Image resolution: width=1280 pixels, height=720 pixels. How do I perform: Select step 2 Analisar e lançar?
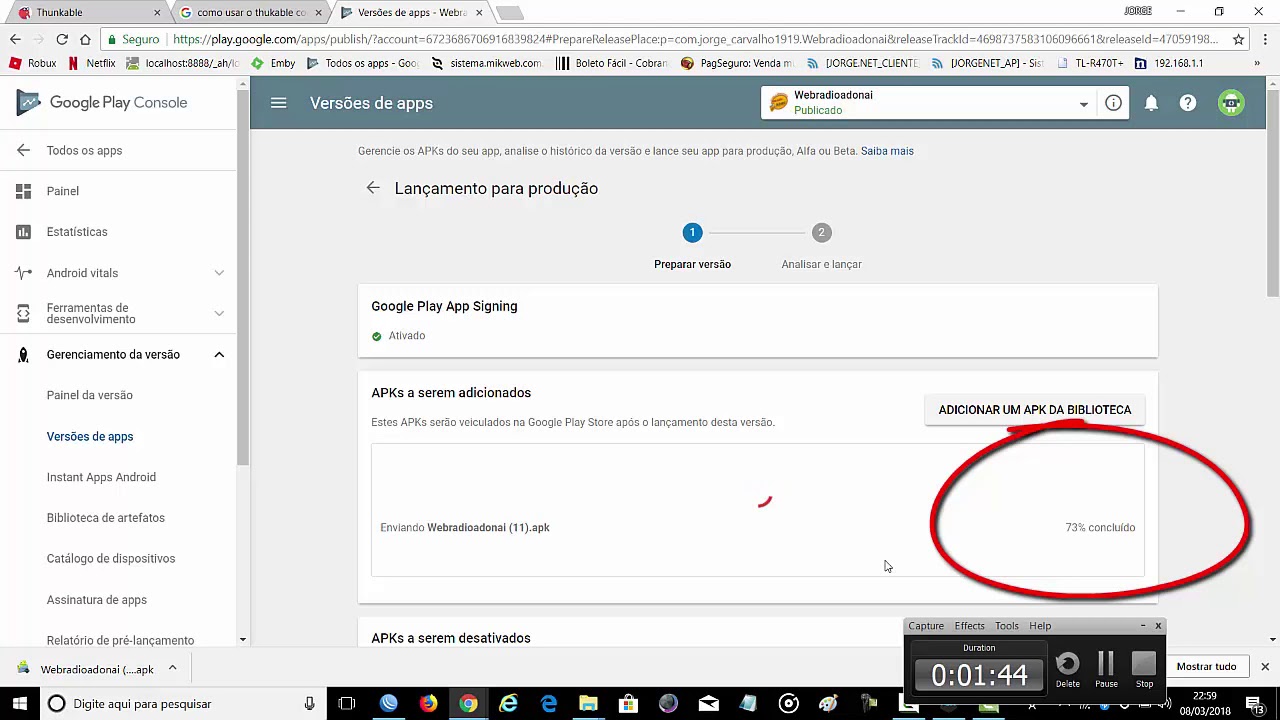click(x=821, y=246)
